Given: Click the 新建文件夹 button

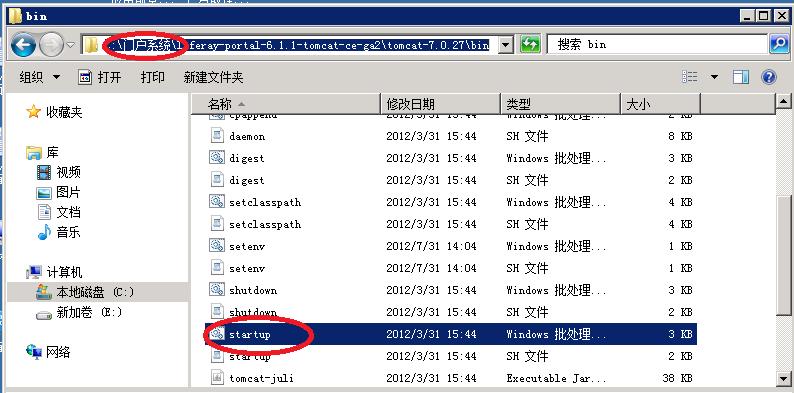Looking at the screenshot, I should [x=213, y=77].
